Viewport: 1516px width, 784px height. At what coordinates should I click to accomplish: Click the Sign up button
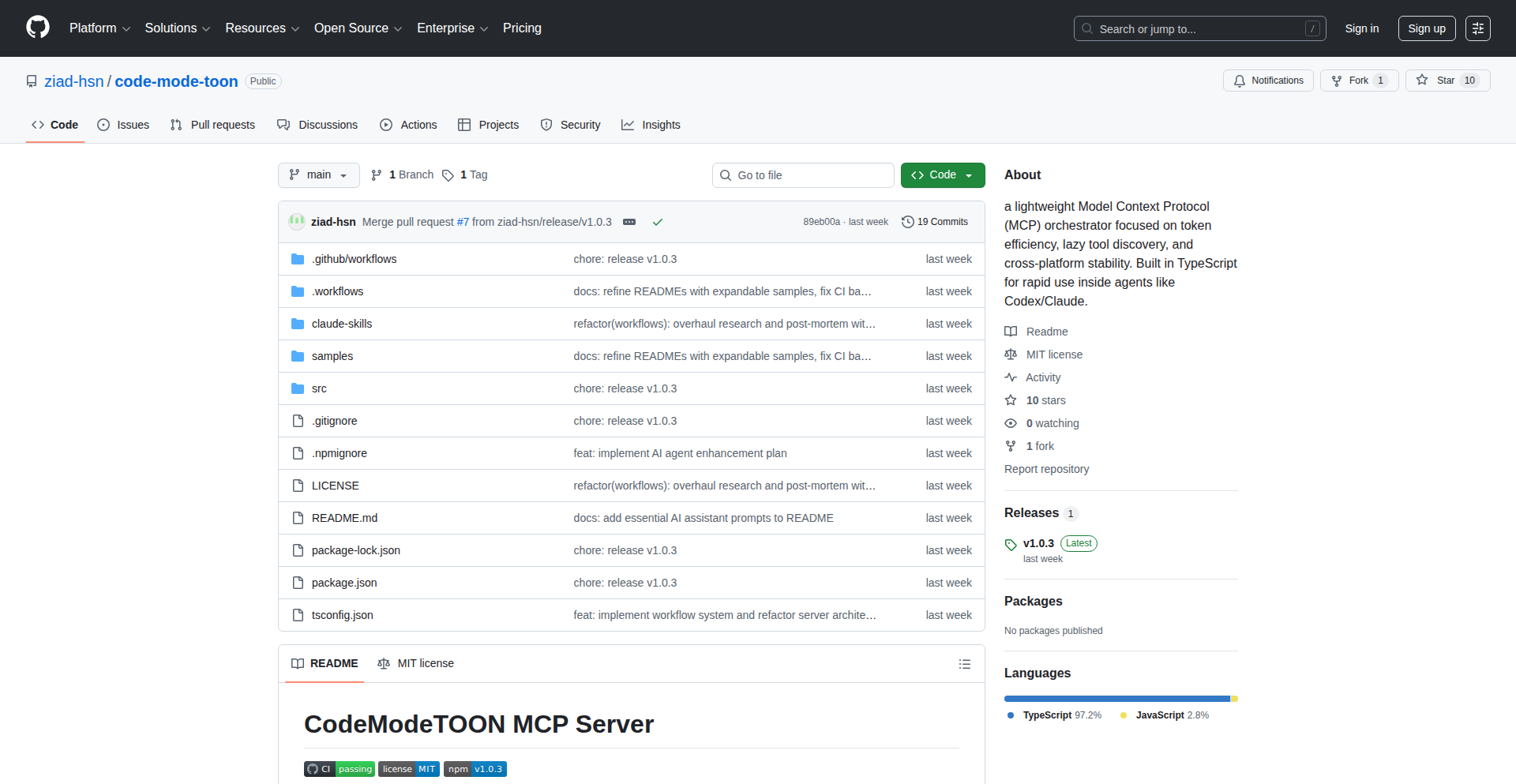1426,28
